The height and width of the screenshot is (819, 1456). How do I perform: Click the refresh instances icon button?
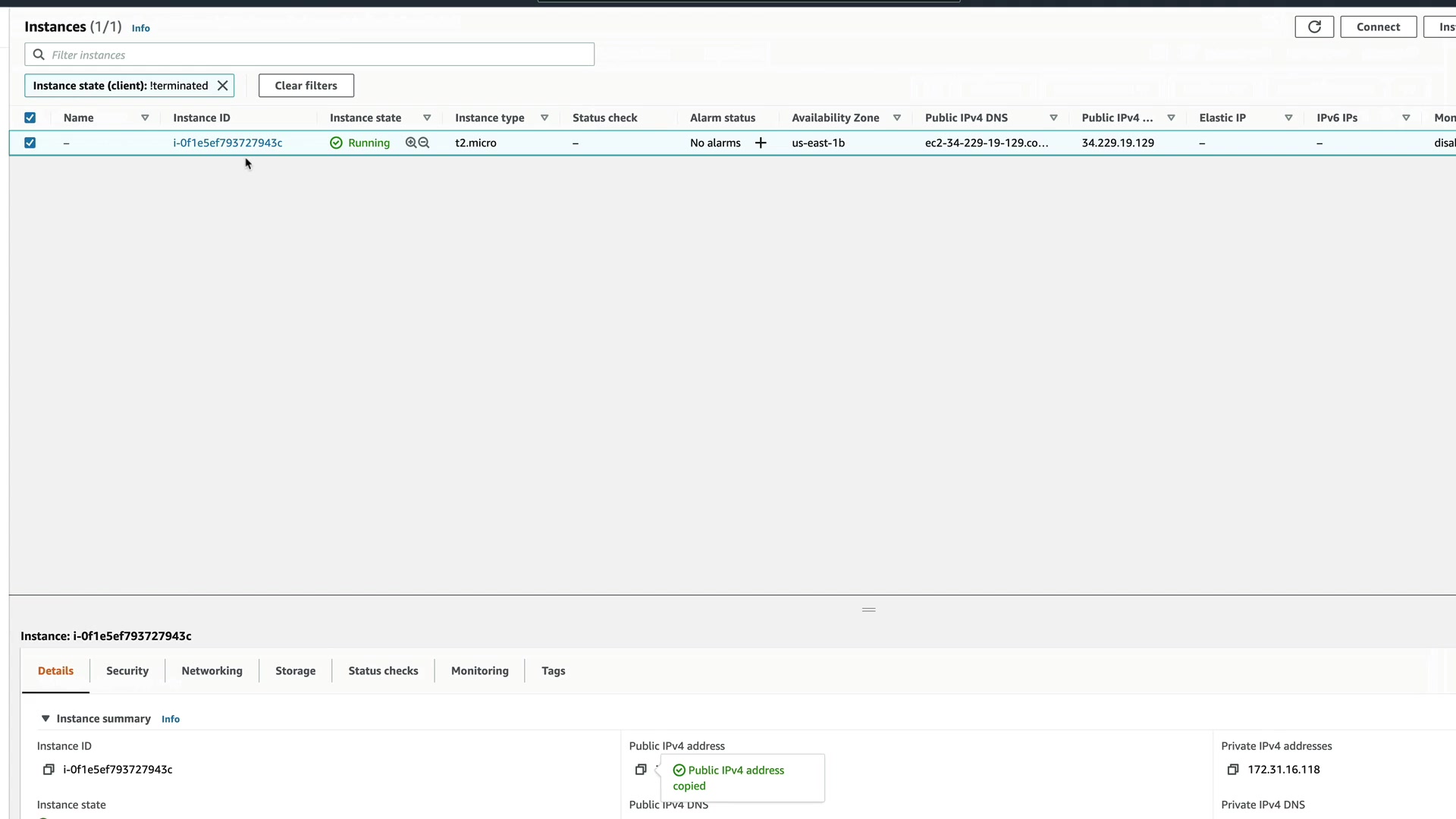[x=1313, y=27]
